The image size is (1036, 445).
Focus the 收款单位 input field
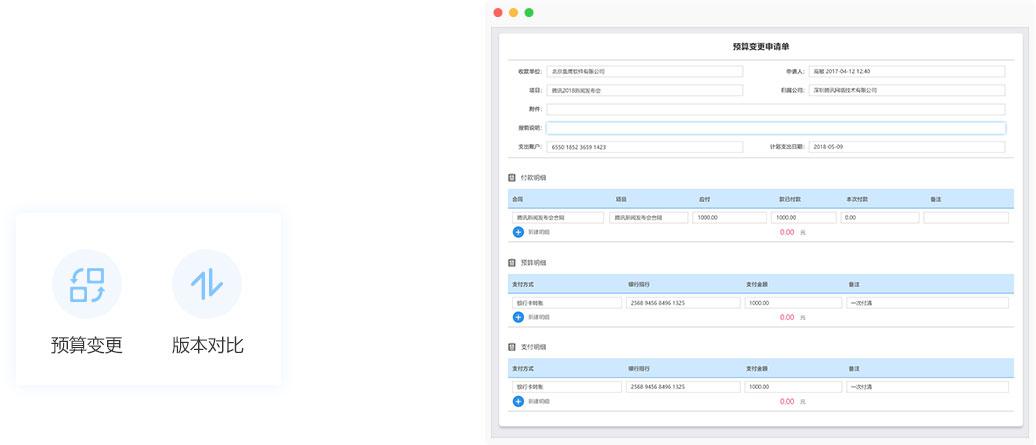tap(644, 72)
